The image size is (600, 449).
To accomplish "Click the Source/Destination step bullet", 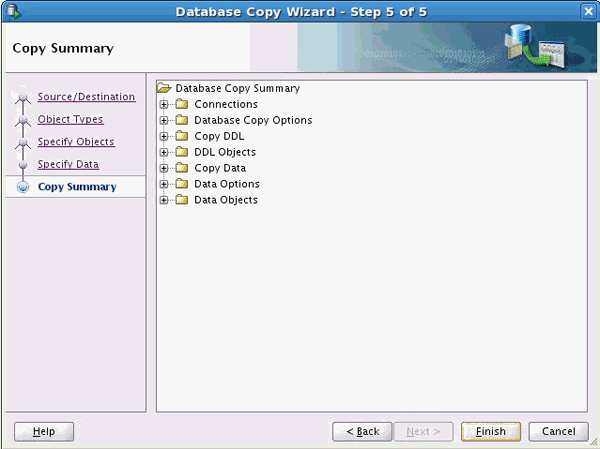I will [23, 98].
